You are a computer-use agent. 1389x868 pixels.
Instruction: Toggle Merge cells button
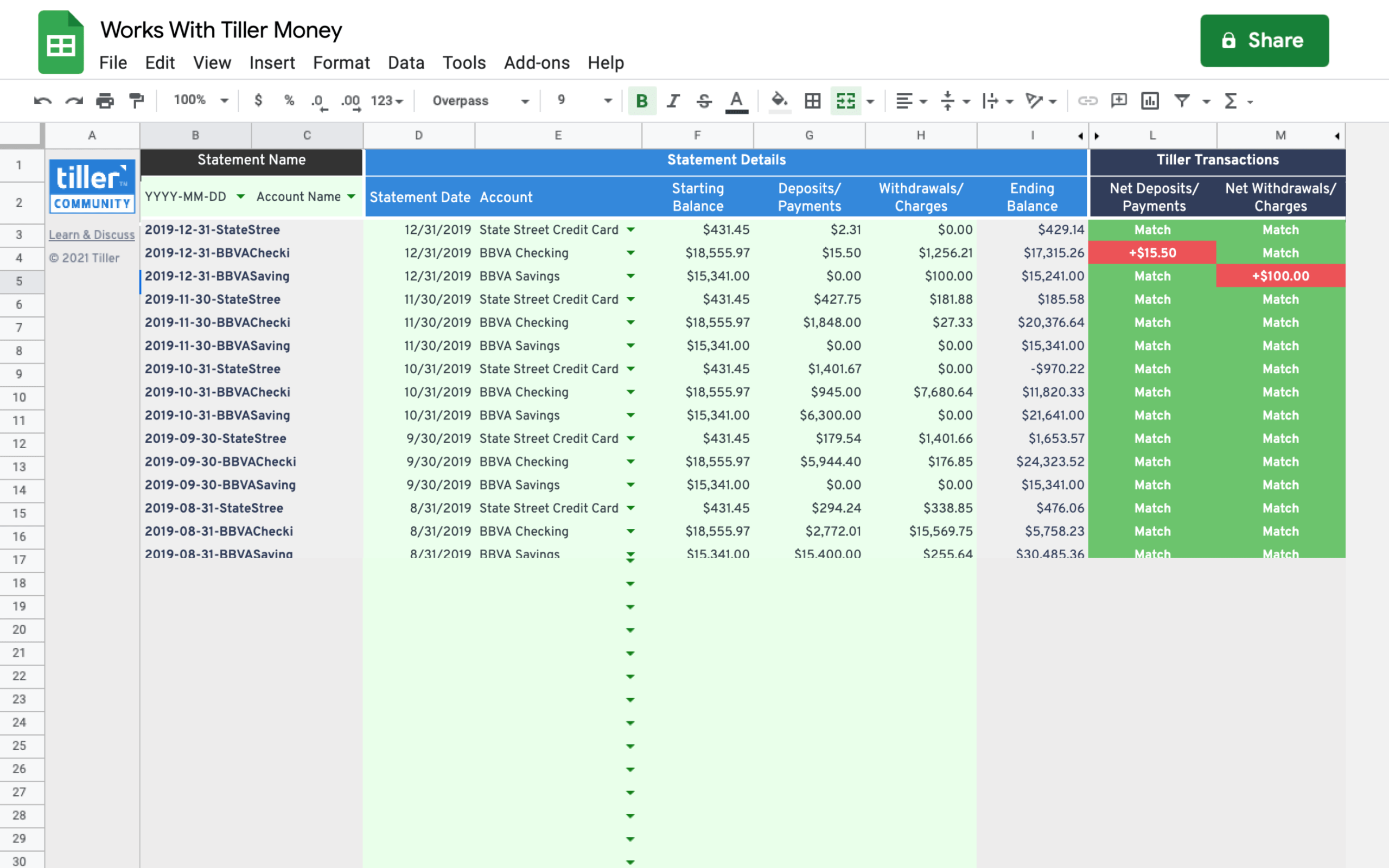[x=845, y=101]
